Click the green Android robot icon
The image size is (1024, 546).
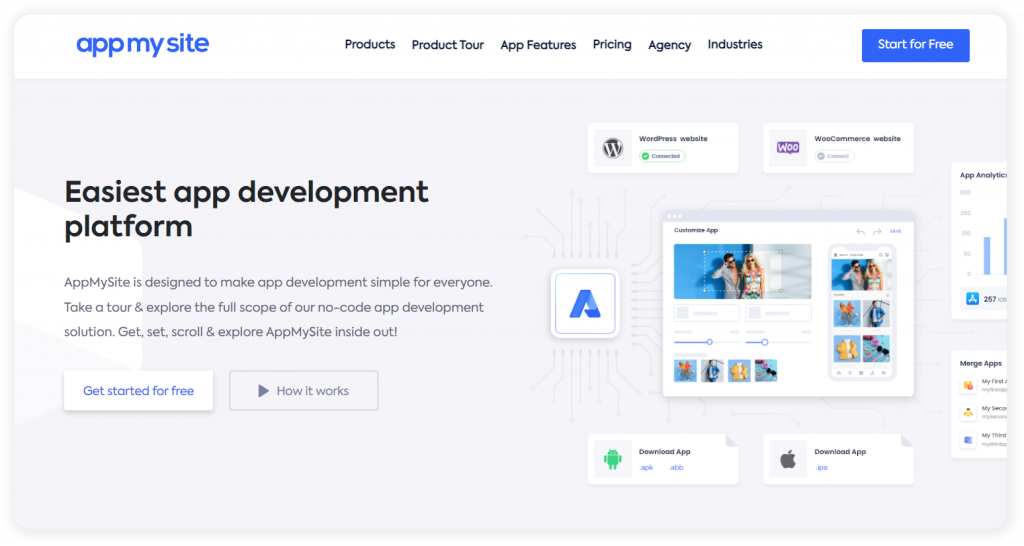coord(612,459)
